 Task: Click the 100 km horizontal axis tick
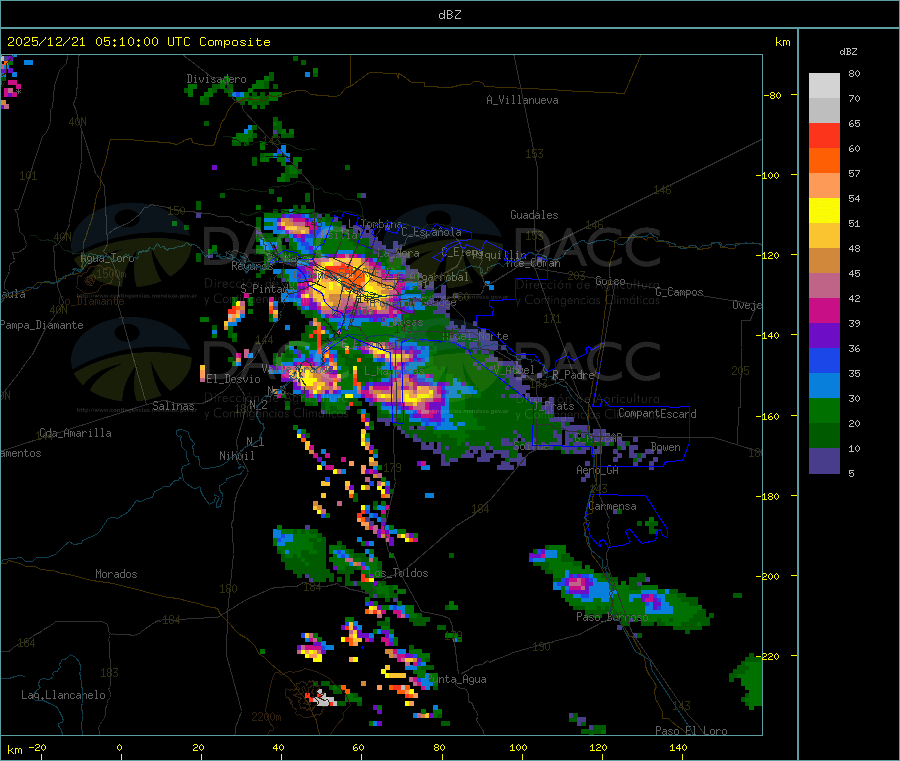click(x=518, y=747)
